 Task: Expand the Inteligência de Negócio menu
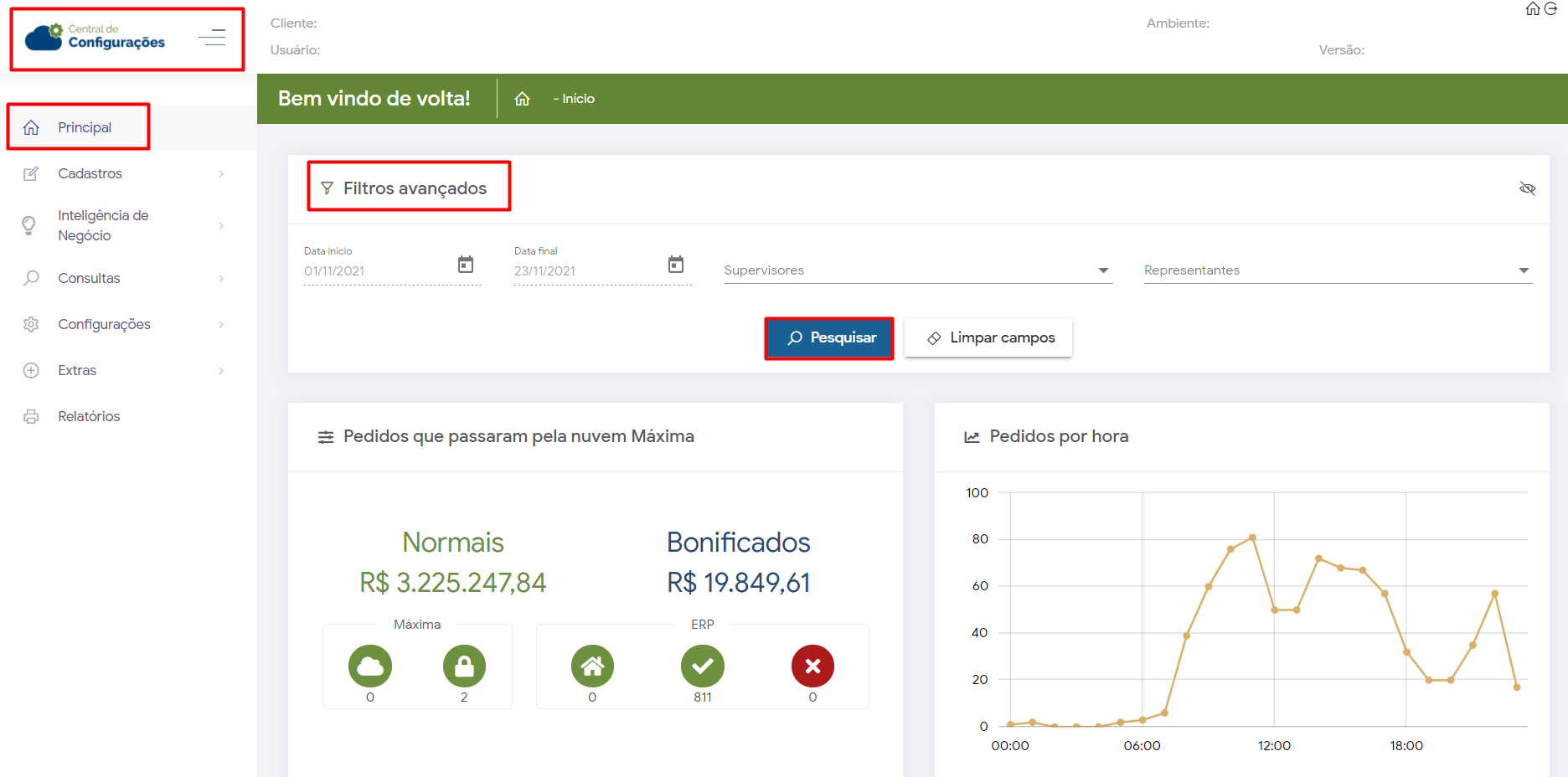[103, 225]
